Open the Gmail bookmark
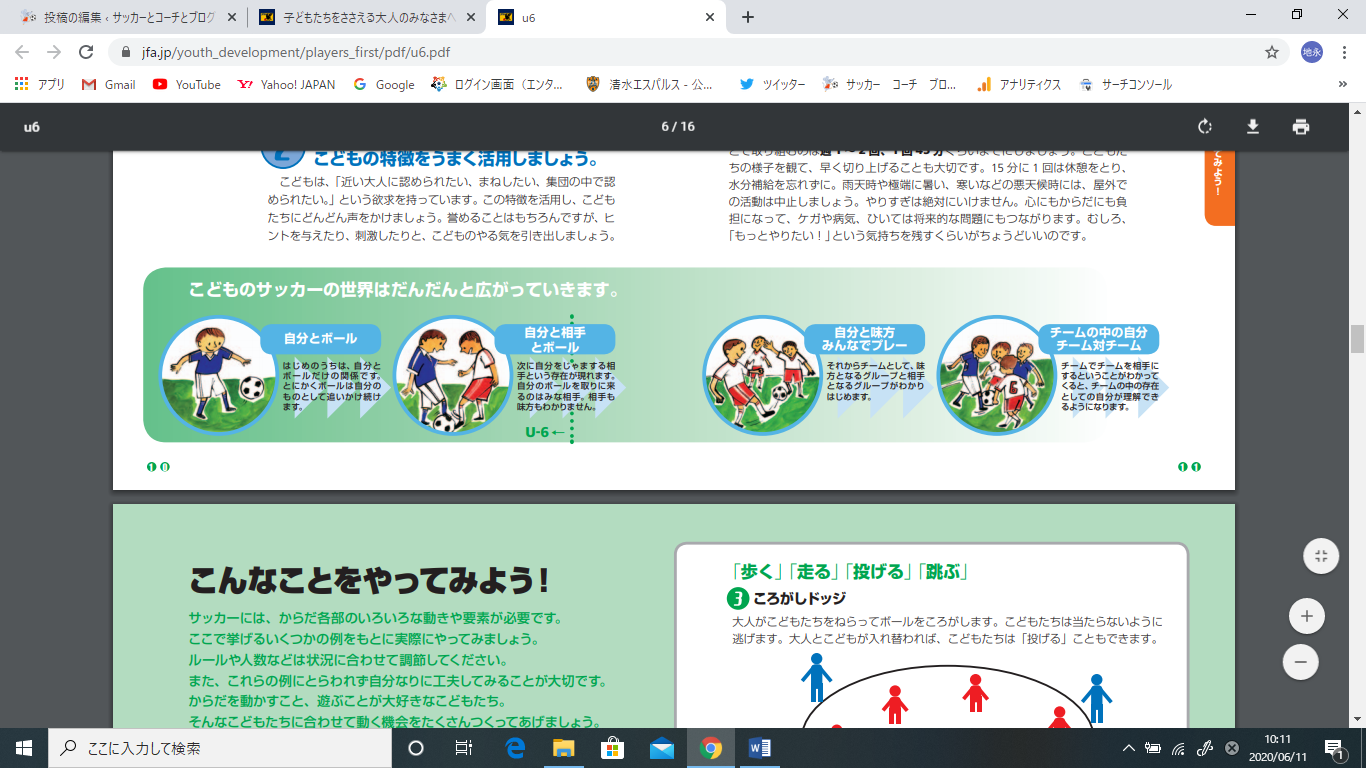 109,85
